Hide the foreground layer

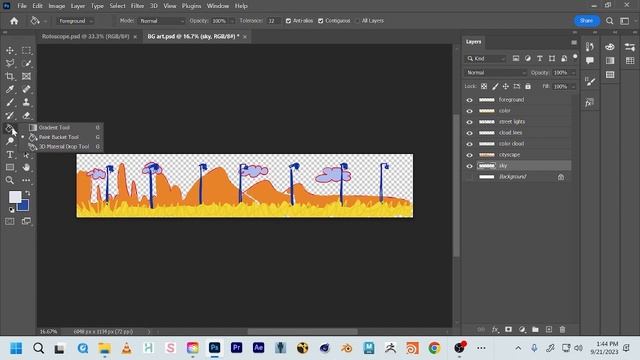469,100
